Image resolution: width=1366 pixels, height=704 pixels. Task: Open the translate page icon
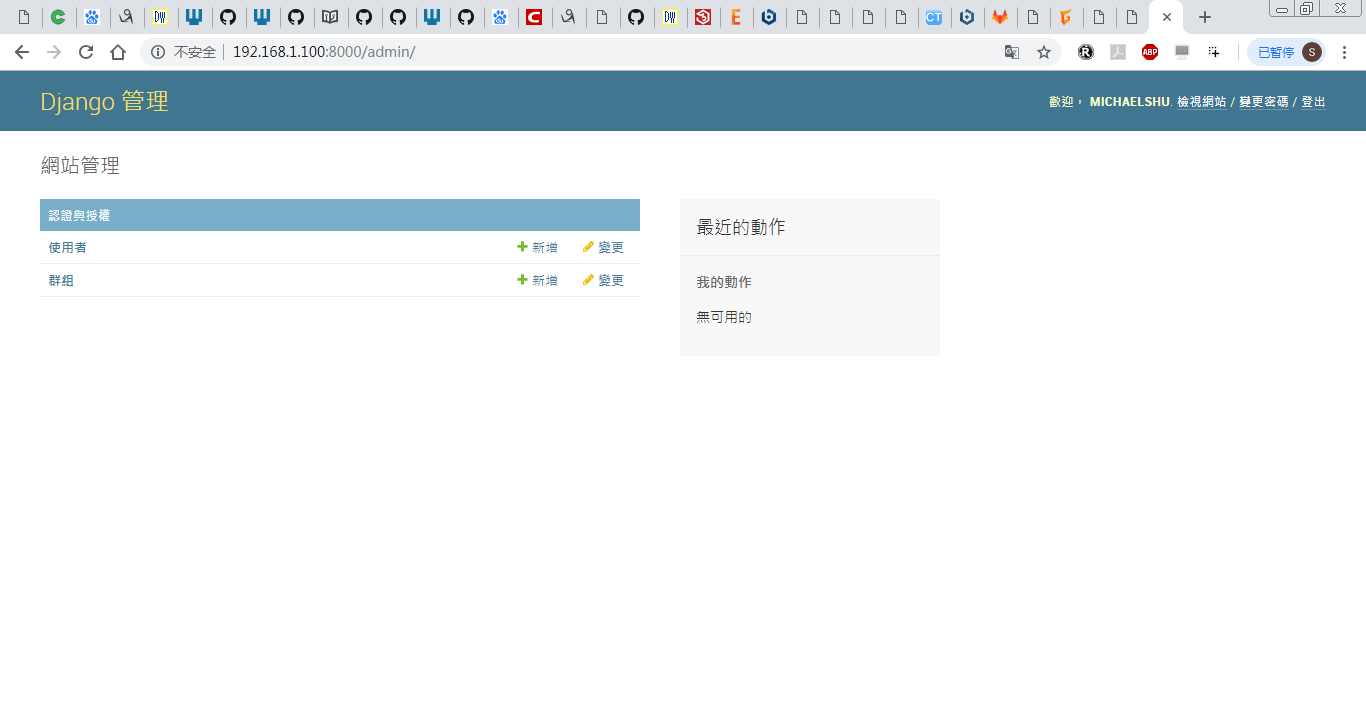point(1012,52)
